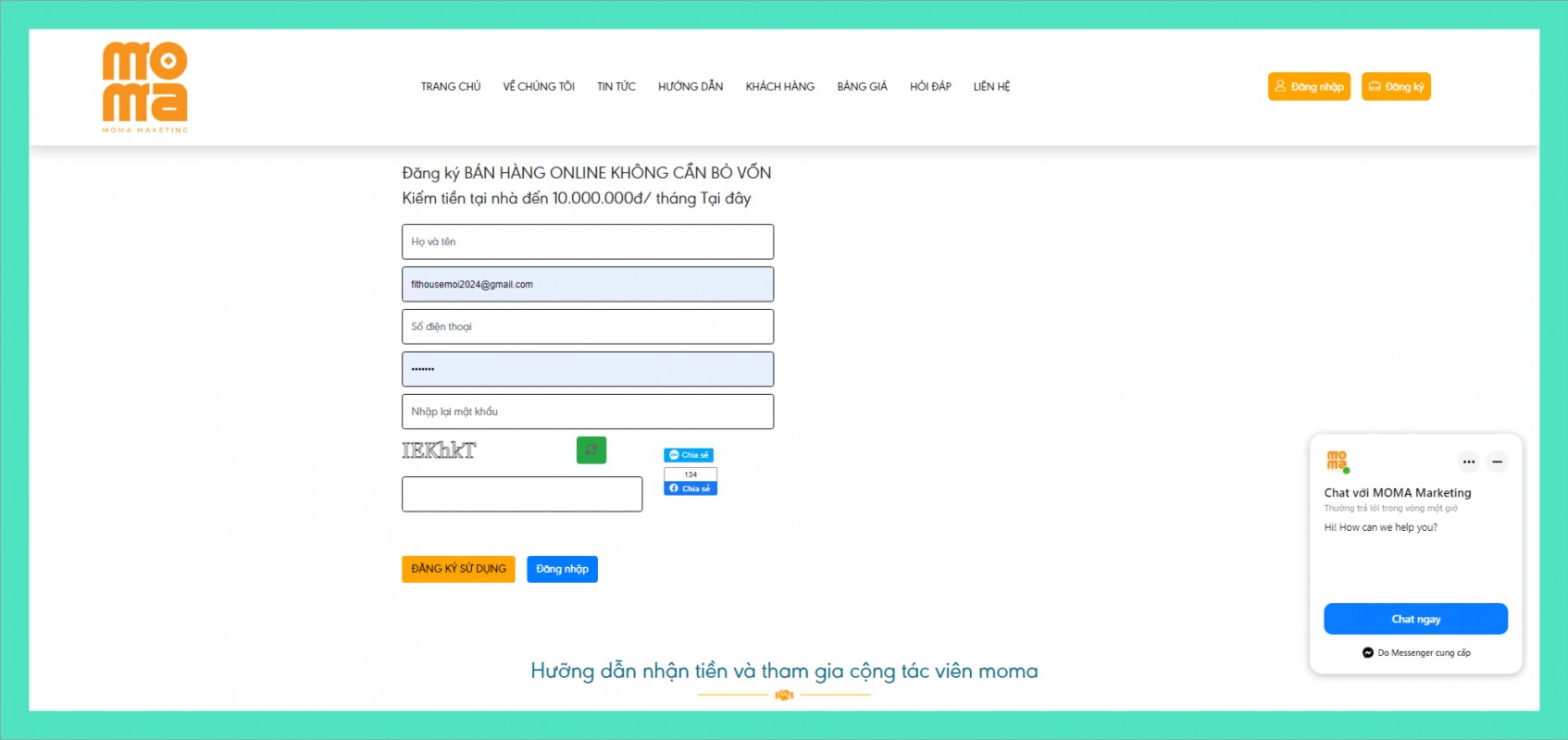Click the blue Đăng nhập button below form

pyautogui.click(x=562, y=569)
